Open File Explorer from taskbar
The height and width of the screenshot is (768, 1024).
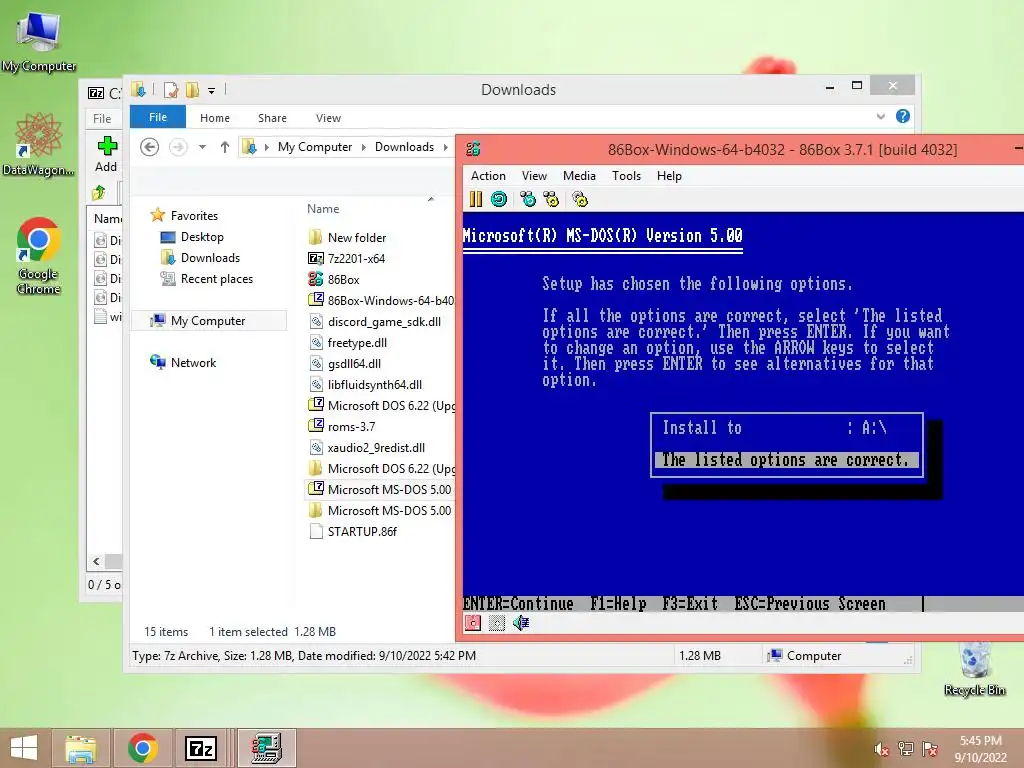pyautogui.click(x=80, y=748)
